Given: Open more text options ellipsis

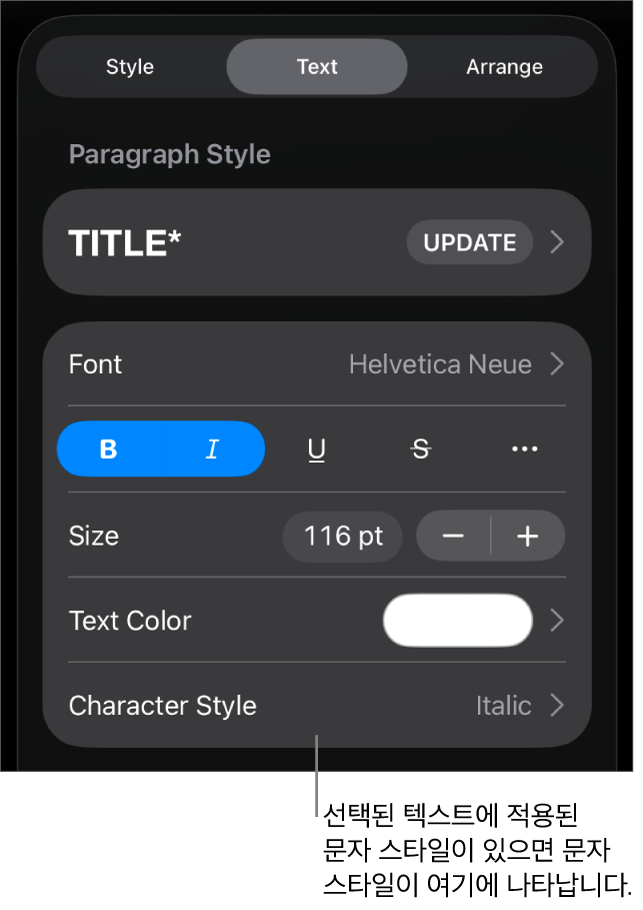Looking at the screenshot, I should point(524,450).
